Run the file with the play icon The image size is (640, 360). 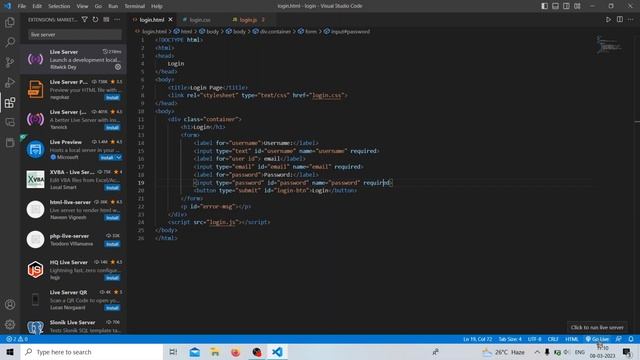tap(608, 19)
